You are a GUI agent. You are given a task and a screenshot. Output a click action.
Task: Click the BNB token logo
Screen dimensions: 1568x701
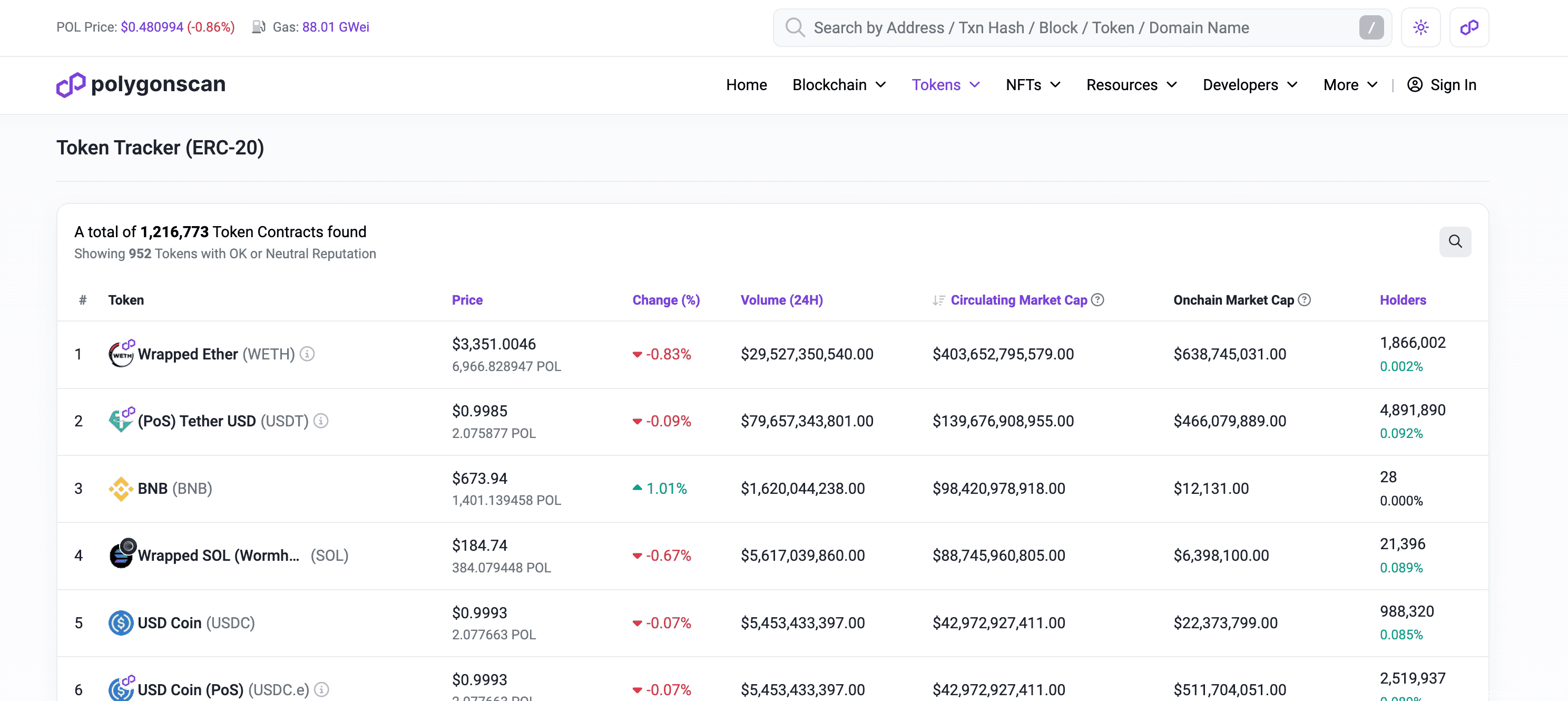pos(121,489)
